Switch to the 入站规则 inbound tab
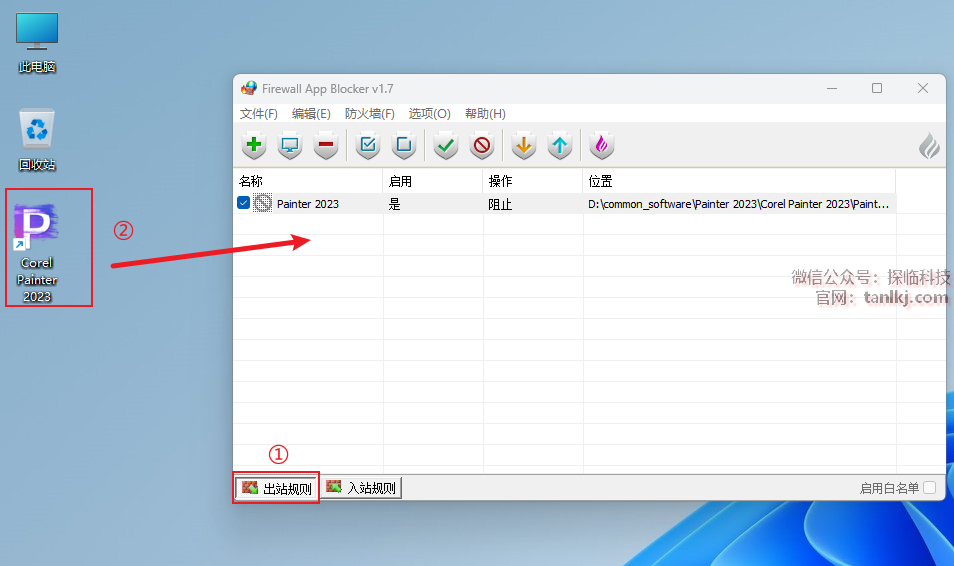The width and height of the screenshot is (954, 566). pyautogui.click(x=361, y=488)
